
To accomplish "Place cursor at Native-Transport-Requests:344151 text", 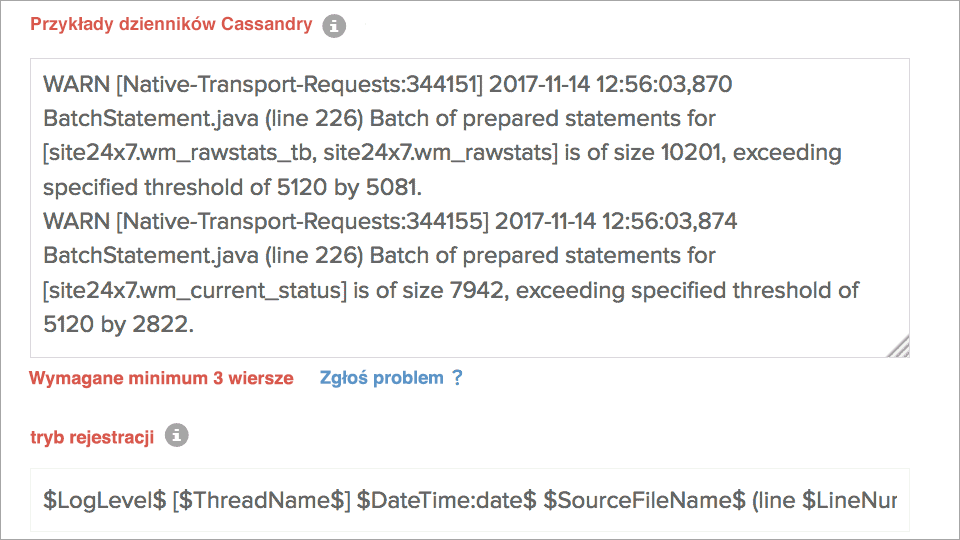I will pyautogui.click(x=299, y=84).
